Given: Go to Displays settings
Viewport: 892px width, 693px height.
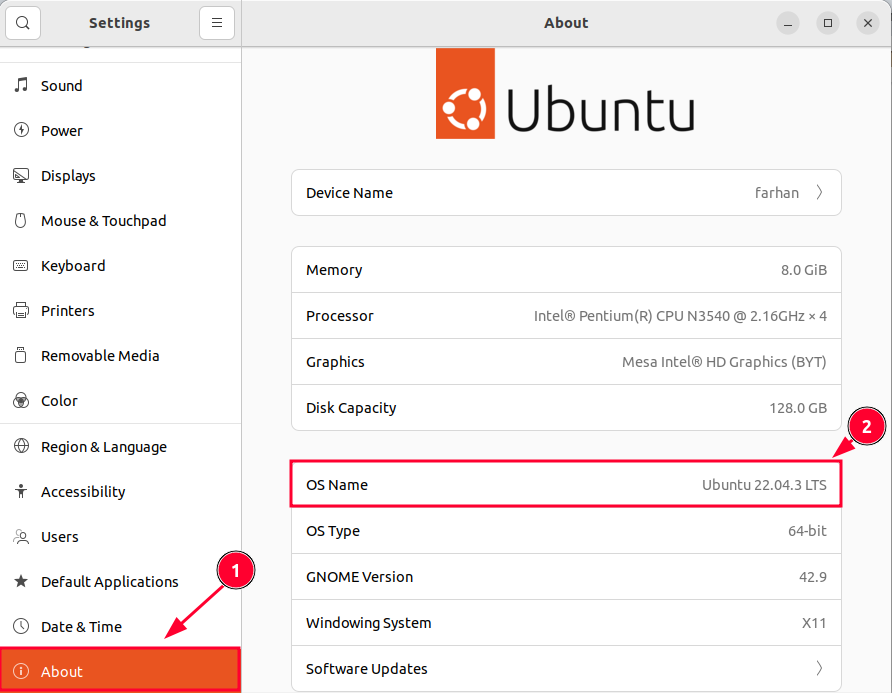Looking at the screenshot, I should pos(121,175).
